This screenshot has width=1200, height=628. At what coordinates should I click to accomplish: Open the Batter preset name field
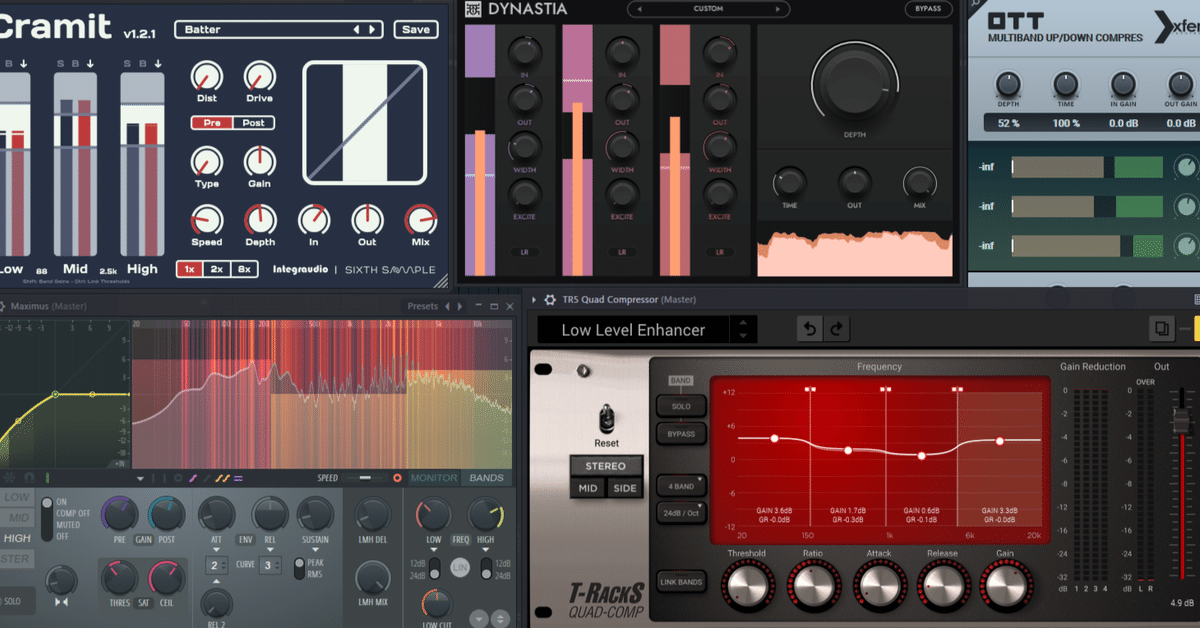279,29
